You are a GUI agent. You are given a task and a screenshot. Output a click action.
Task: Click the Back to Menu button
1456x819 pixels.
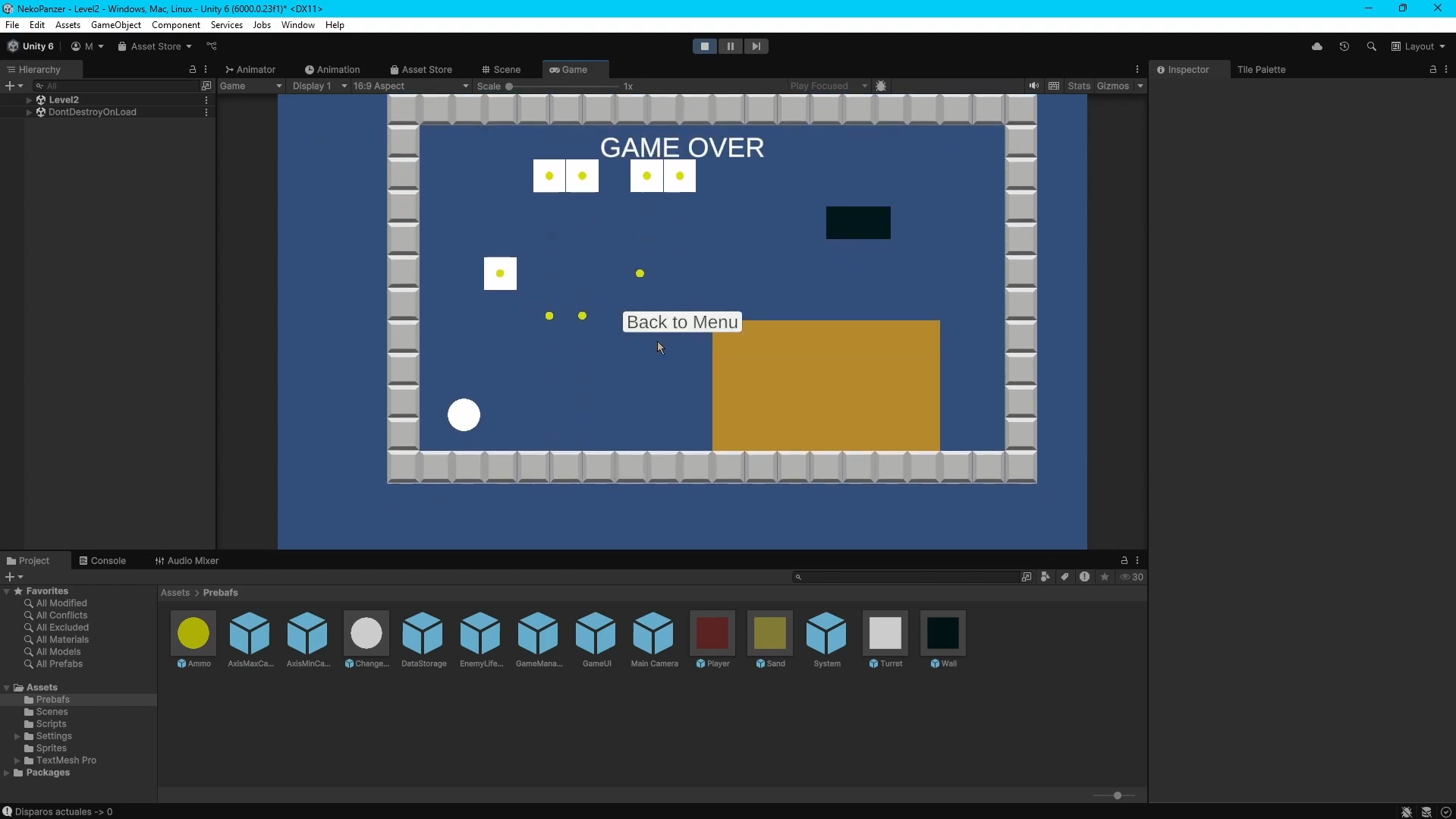tap(682, 322)
